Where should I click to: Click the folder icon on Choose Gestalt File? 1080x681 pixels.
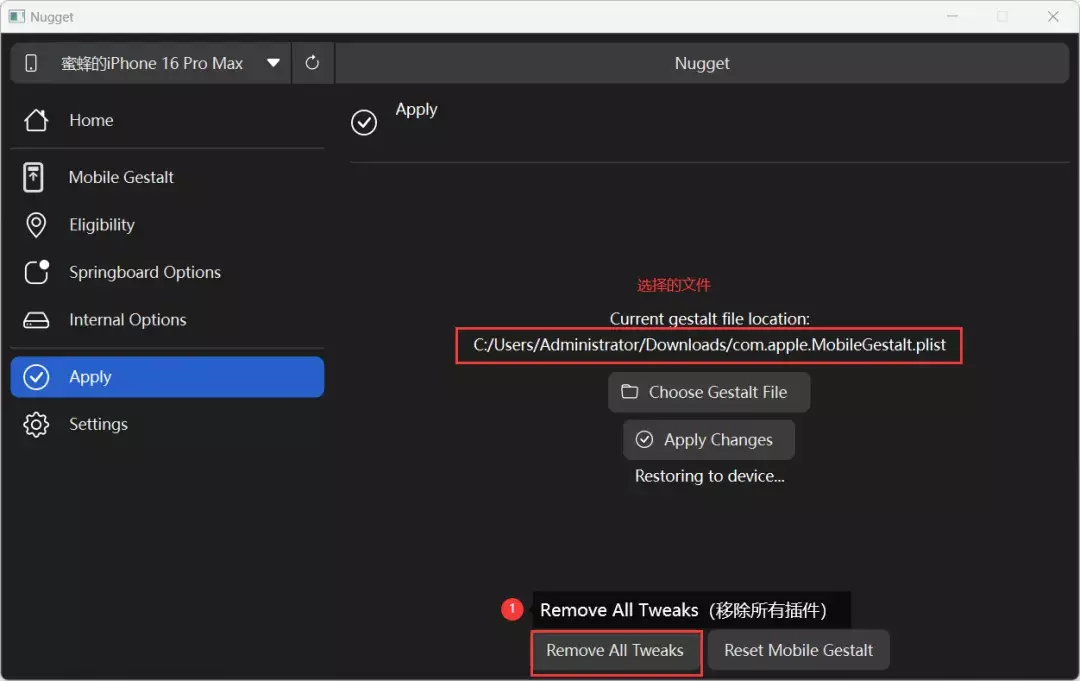[x=630, y=392]
